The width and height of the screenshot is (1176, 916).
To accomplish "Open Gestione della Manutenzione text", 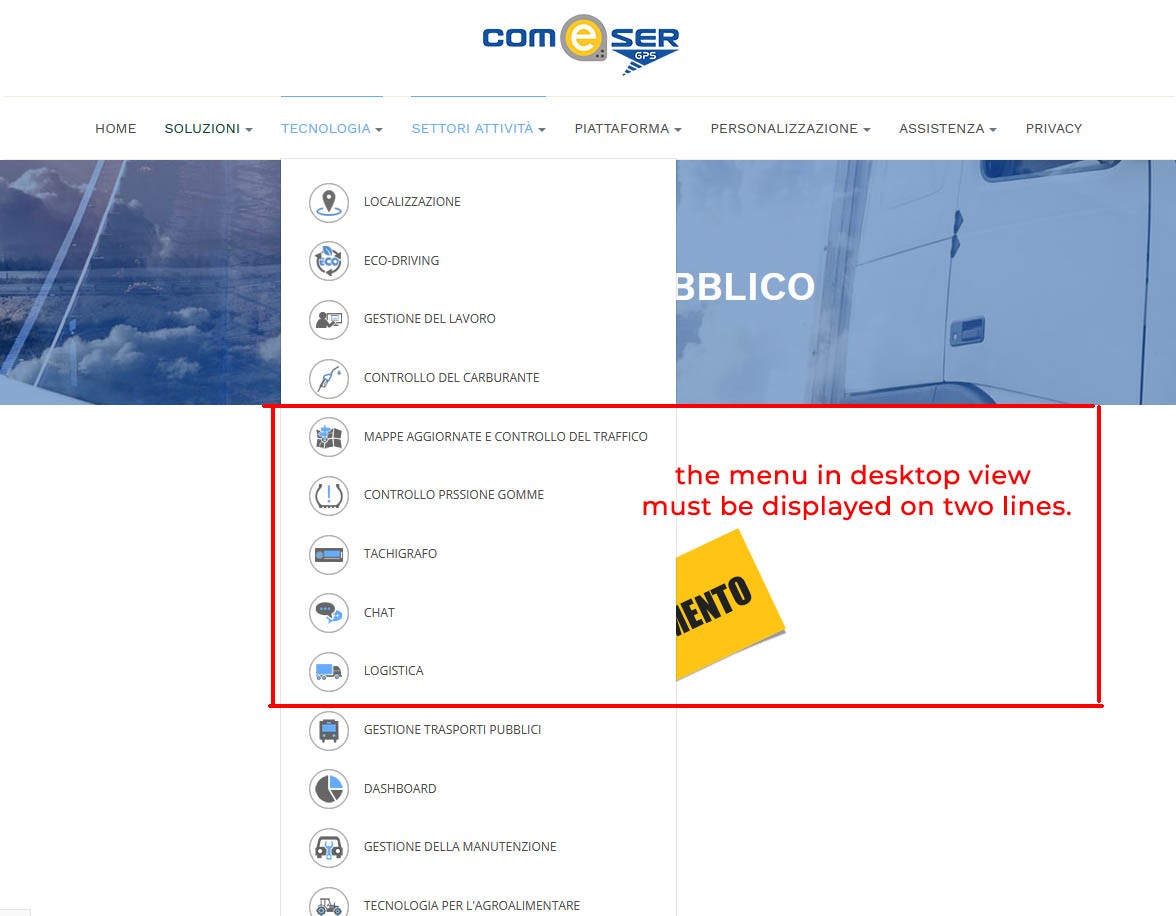I will 460,847.
